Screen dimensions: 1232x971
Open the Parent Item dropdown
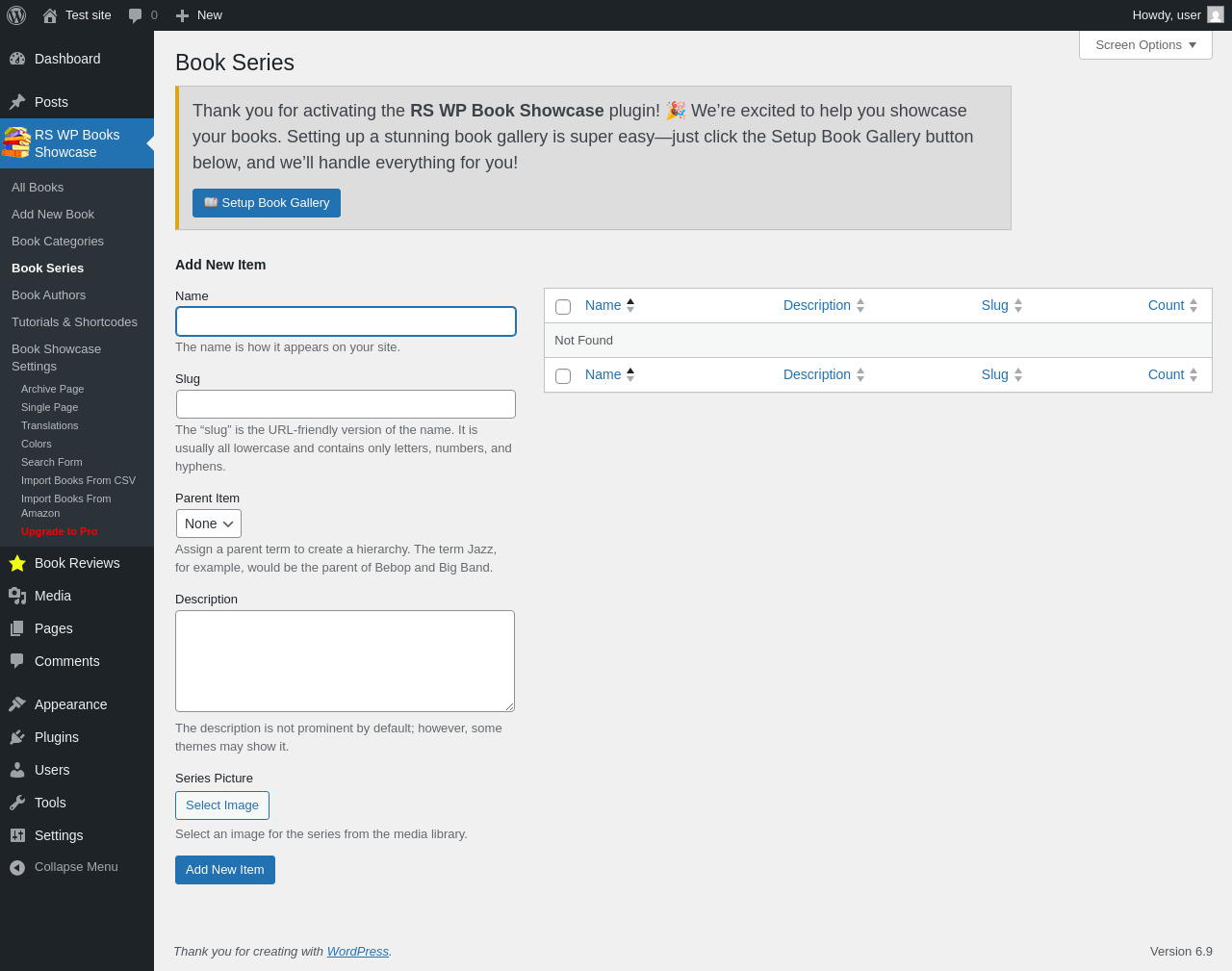point(209,524)
